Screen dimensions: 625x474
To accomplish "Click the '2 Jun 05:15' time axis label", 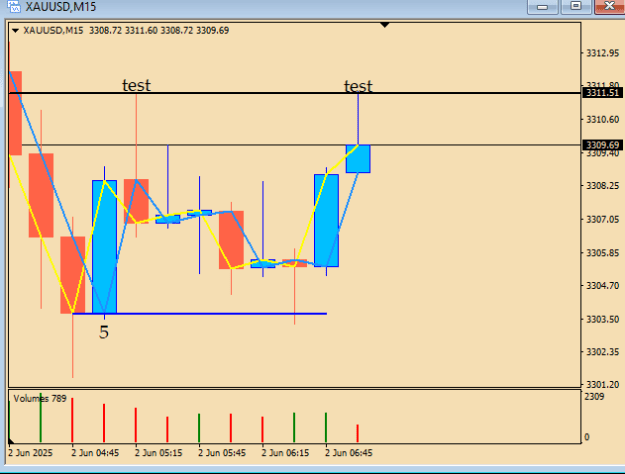I will (158, 453).
